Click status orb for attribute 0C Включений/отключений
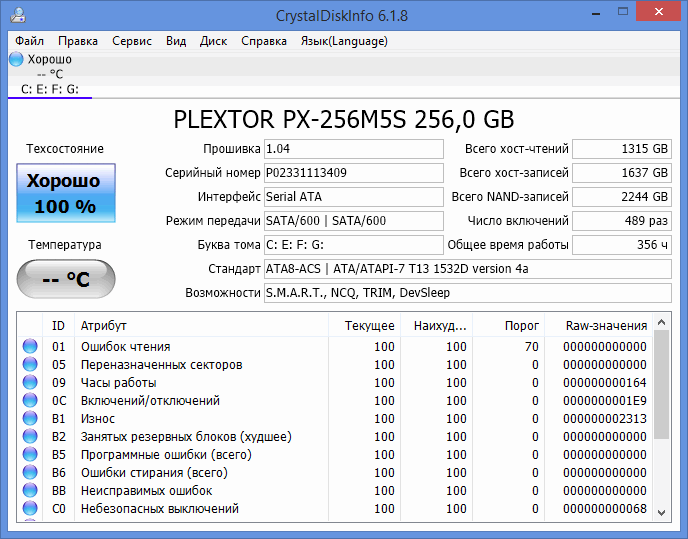 click(30, 400)
